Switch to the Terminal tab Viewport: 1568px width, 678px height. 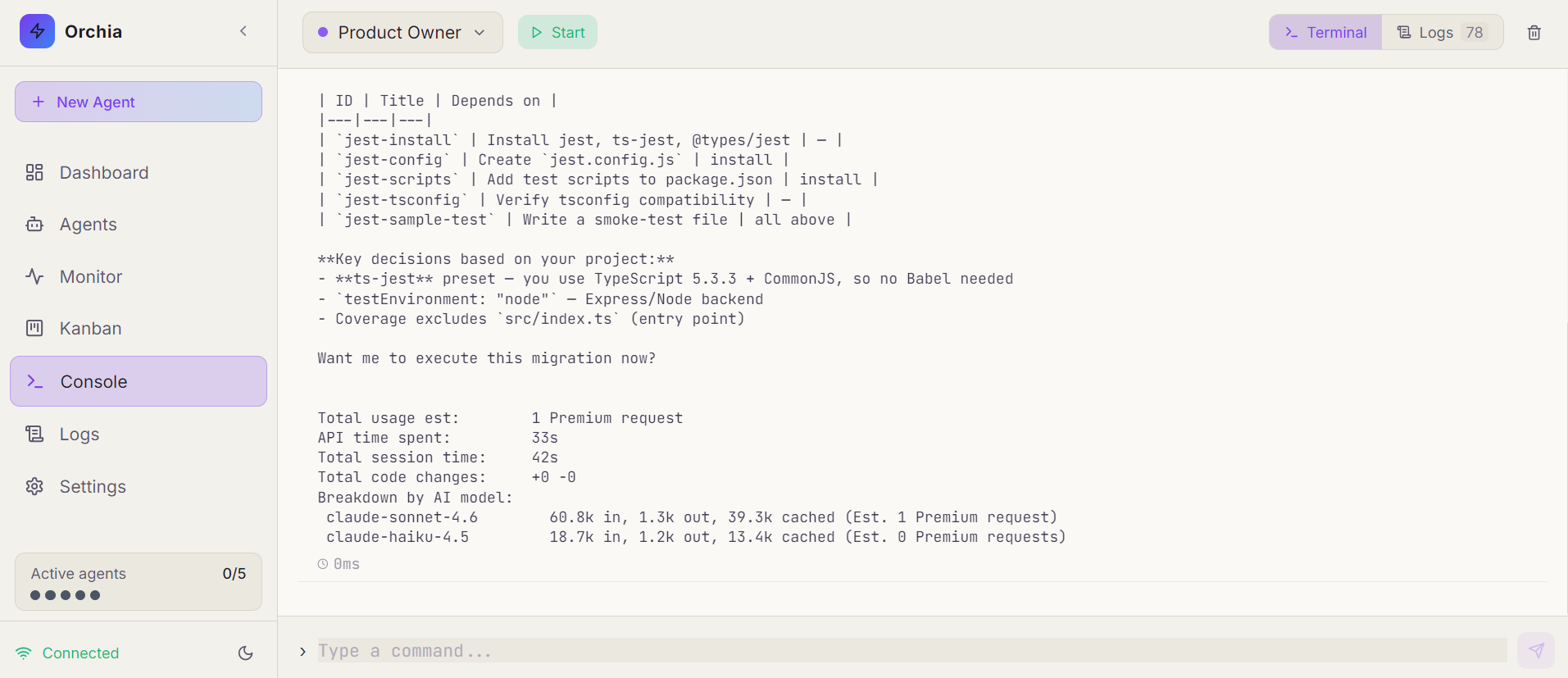point(1325,32)
